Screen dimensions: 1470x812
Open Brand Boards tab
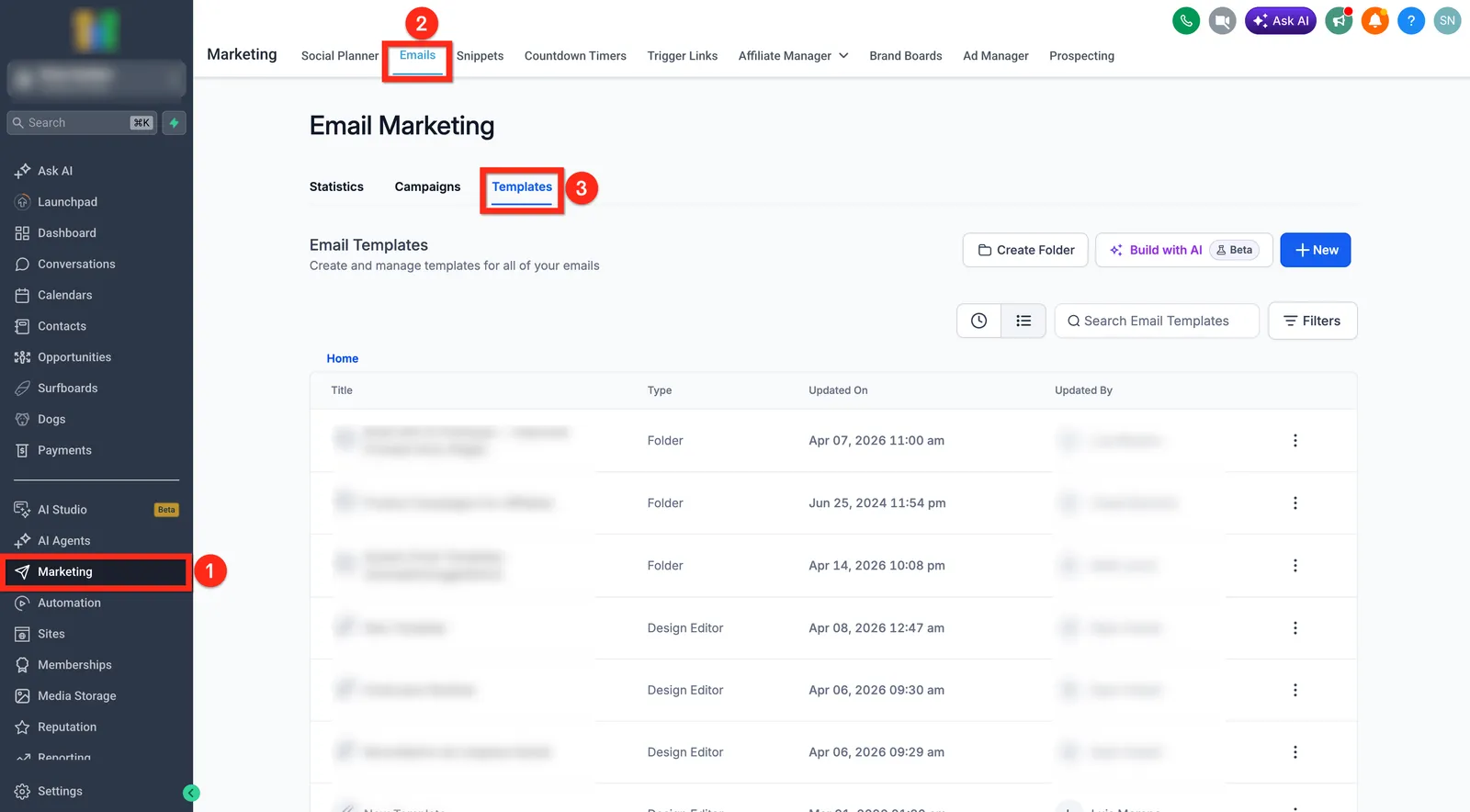tap(906, 56)
